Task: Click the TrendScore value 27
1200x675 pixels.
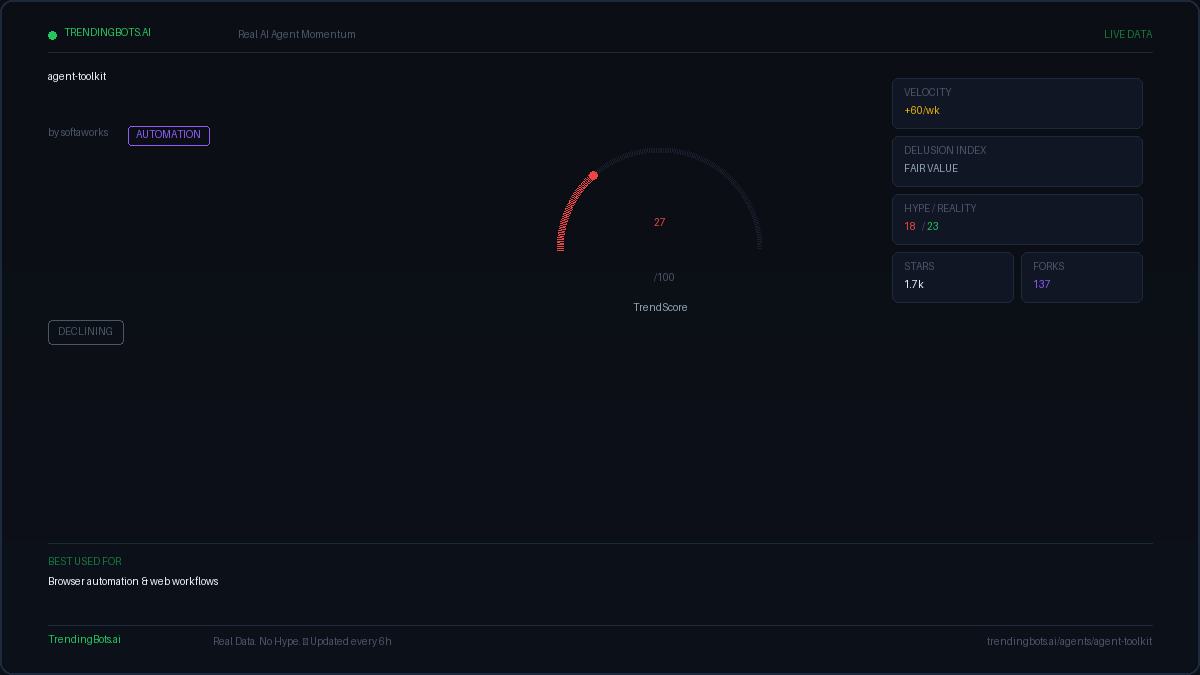Action: [x=660, y=223]
